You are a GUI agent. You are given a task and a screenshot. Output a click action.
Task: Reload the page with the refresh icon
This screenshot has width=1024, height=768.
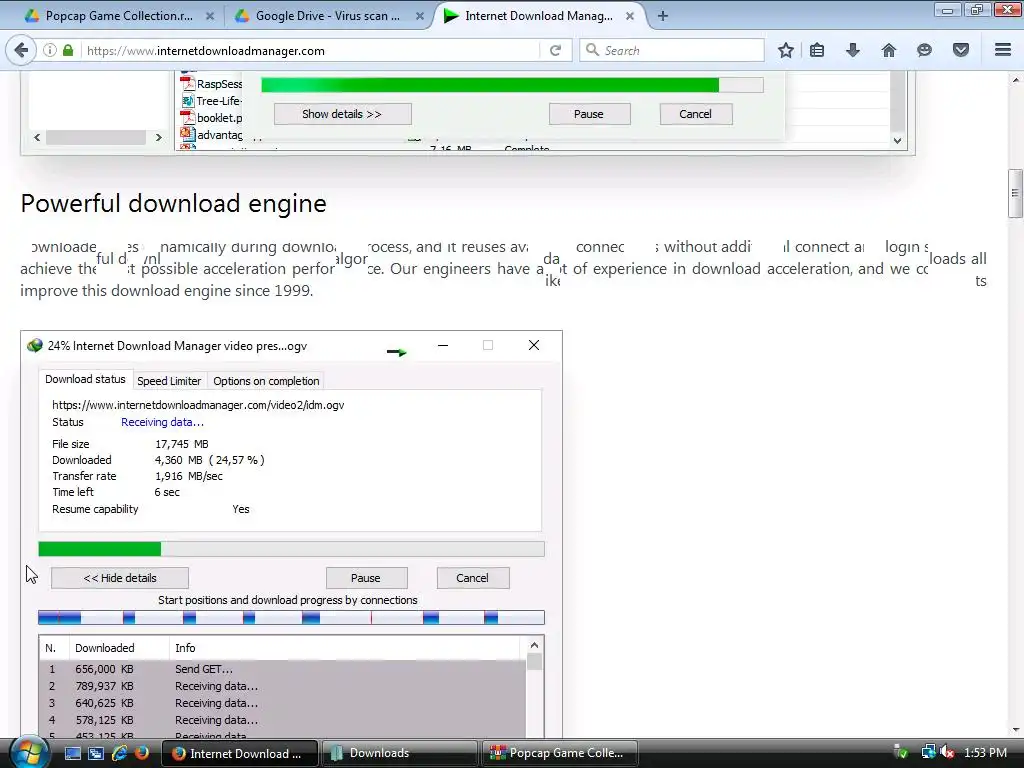tap(555, 50)
